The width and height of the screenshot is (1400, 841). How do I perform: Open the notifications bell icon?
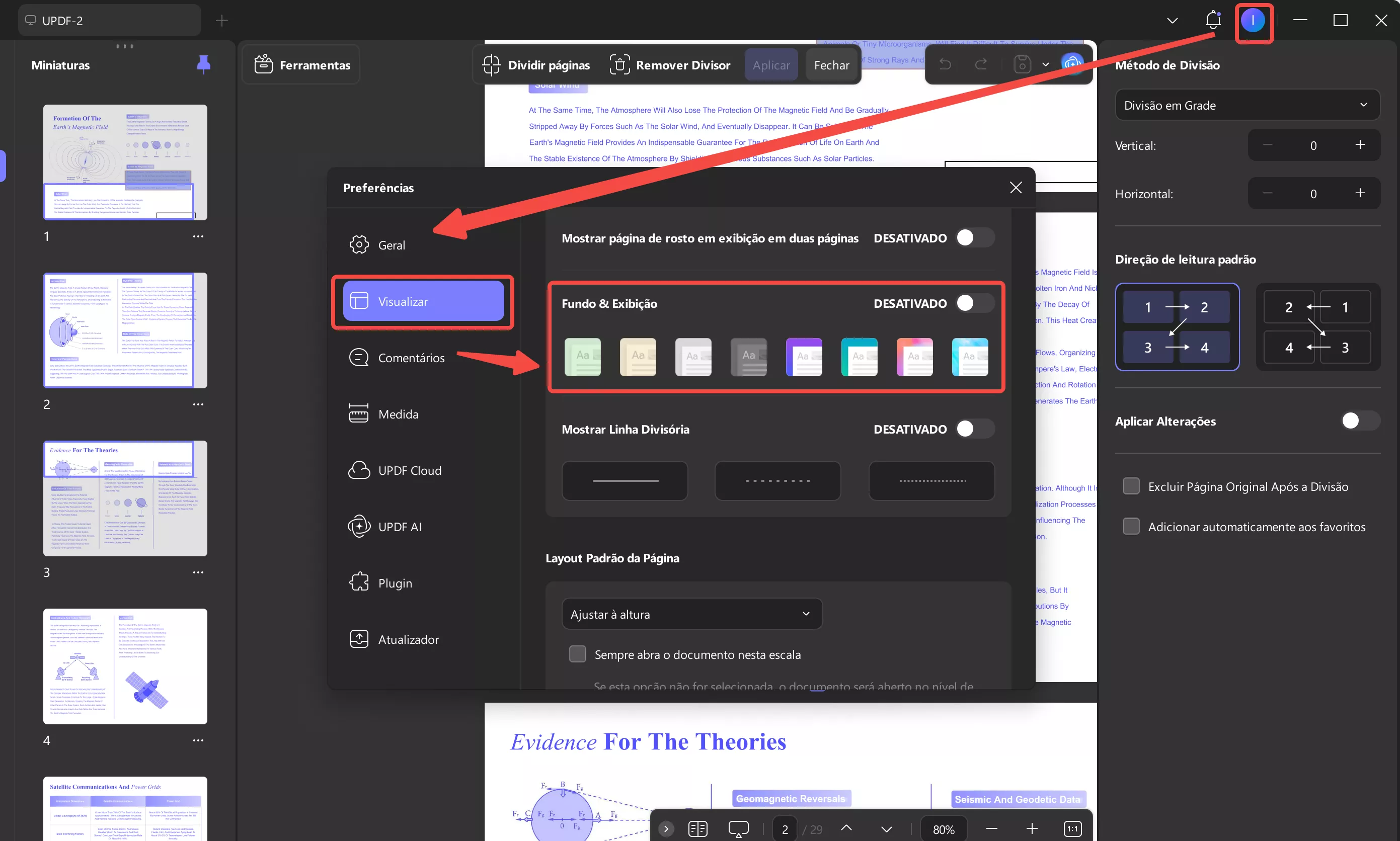[x=1213, y=21]
